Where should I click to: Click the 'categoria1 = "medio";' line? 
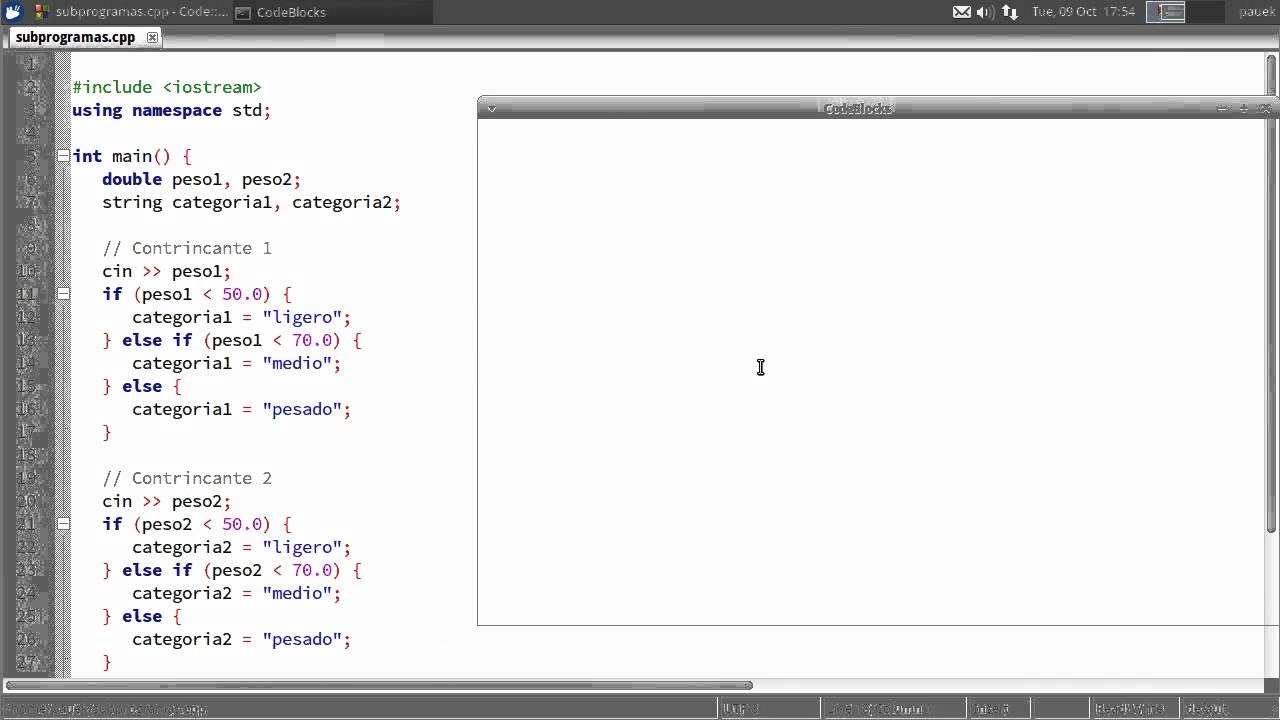[x=236, y=363]
